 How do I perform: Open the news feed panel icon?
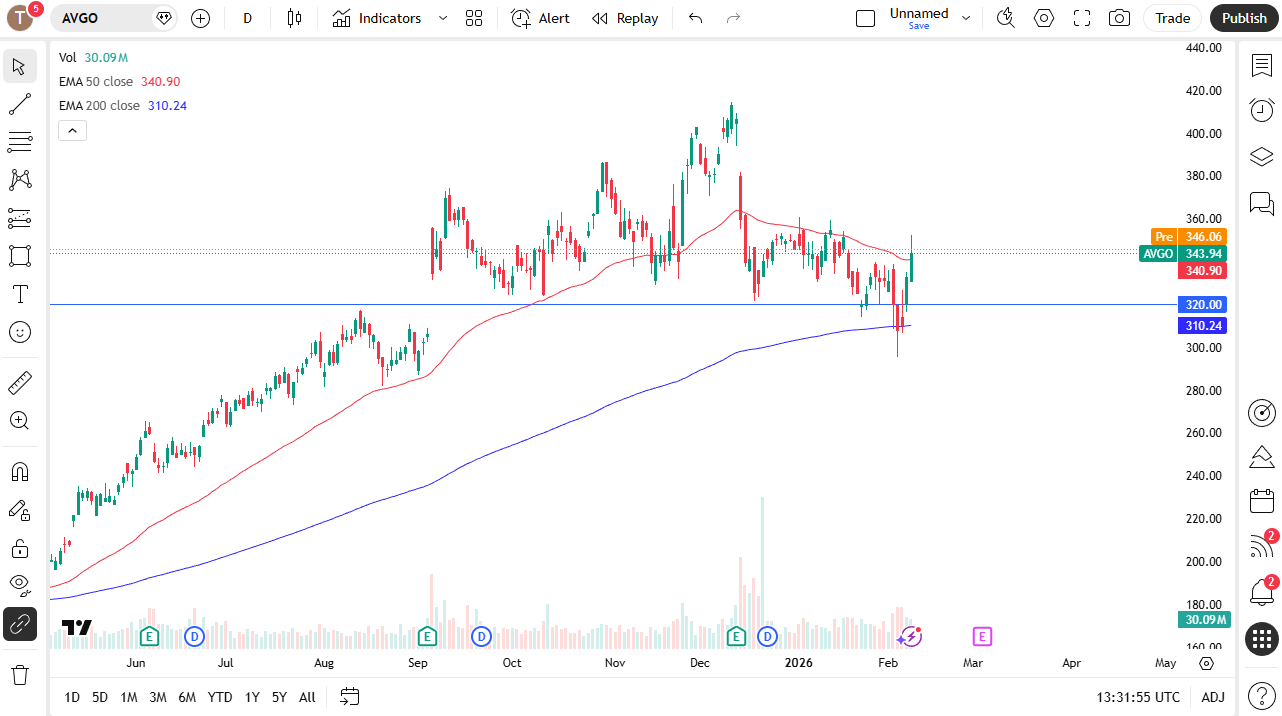[x=1262, y=546]
